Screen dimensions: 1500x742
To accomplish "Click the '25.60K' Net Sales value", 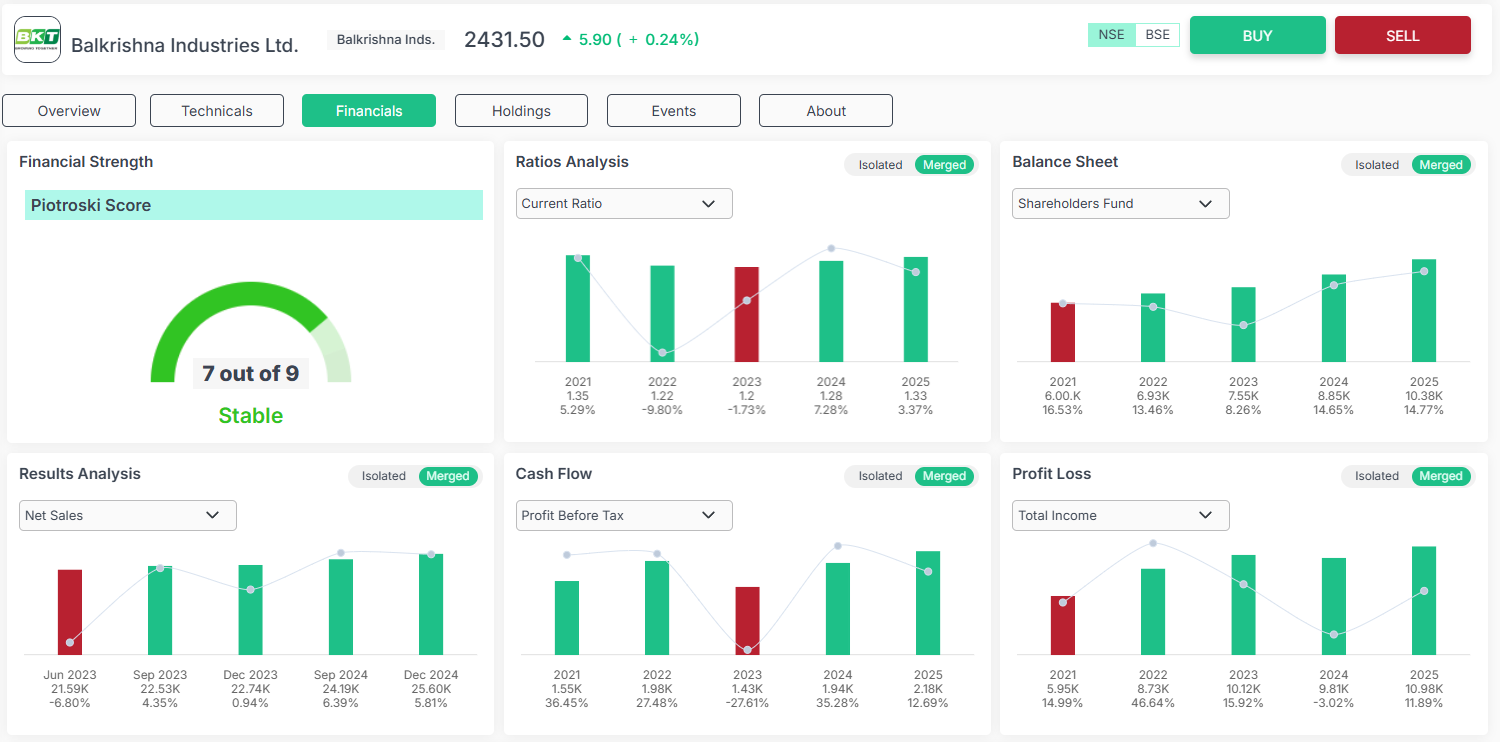I will click(431, 689).
